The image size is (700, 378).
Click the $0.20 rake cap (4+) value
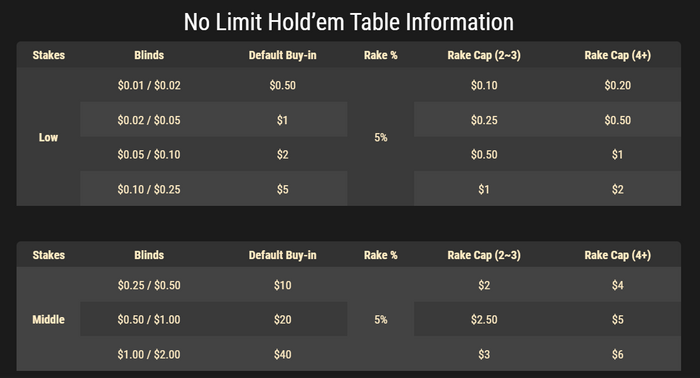[617, 85]
